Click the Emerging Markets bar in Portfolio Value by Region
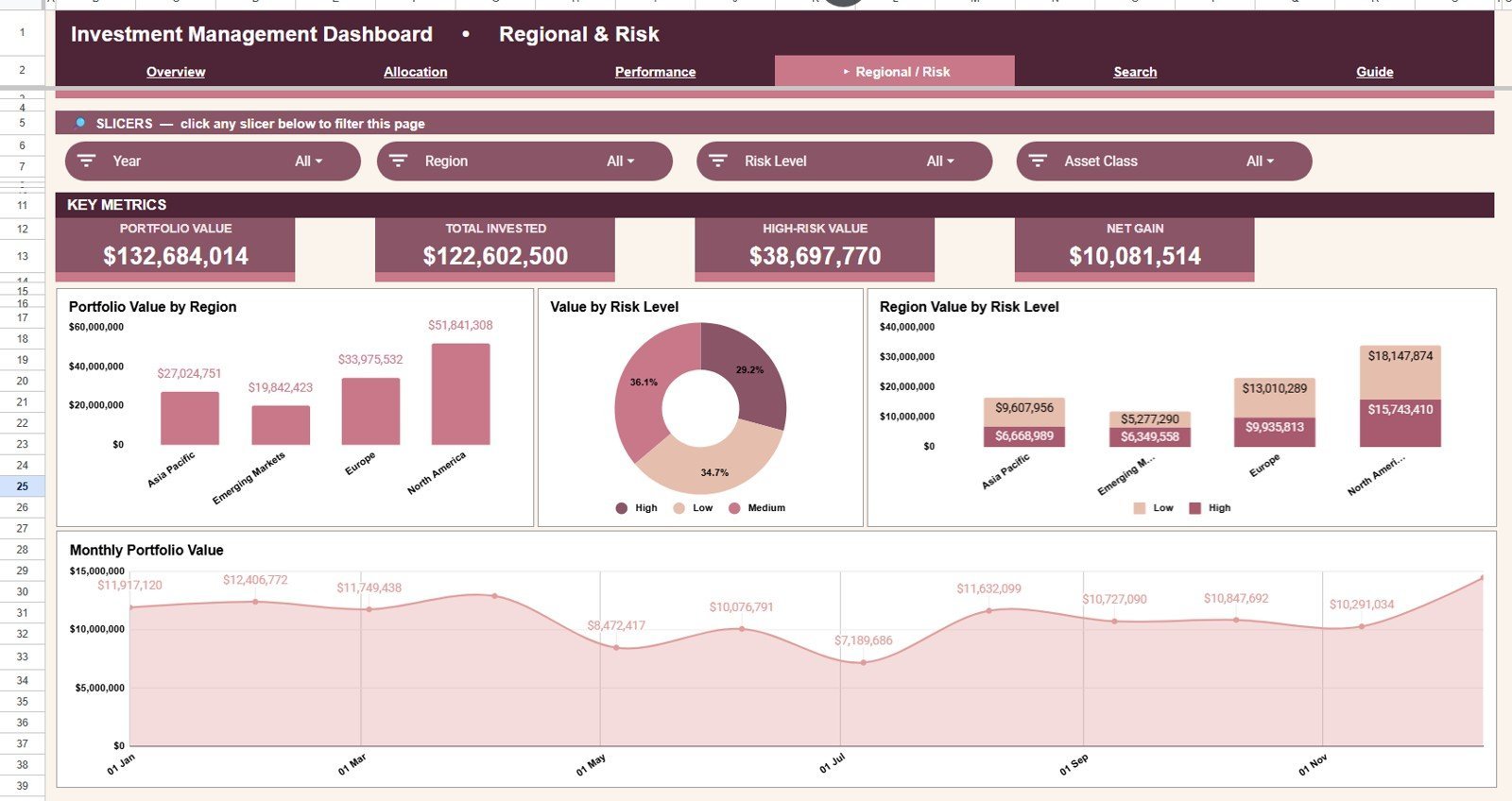Viewport: 1512px width, 801px height. pos(281,425)
